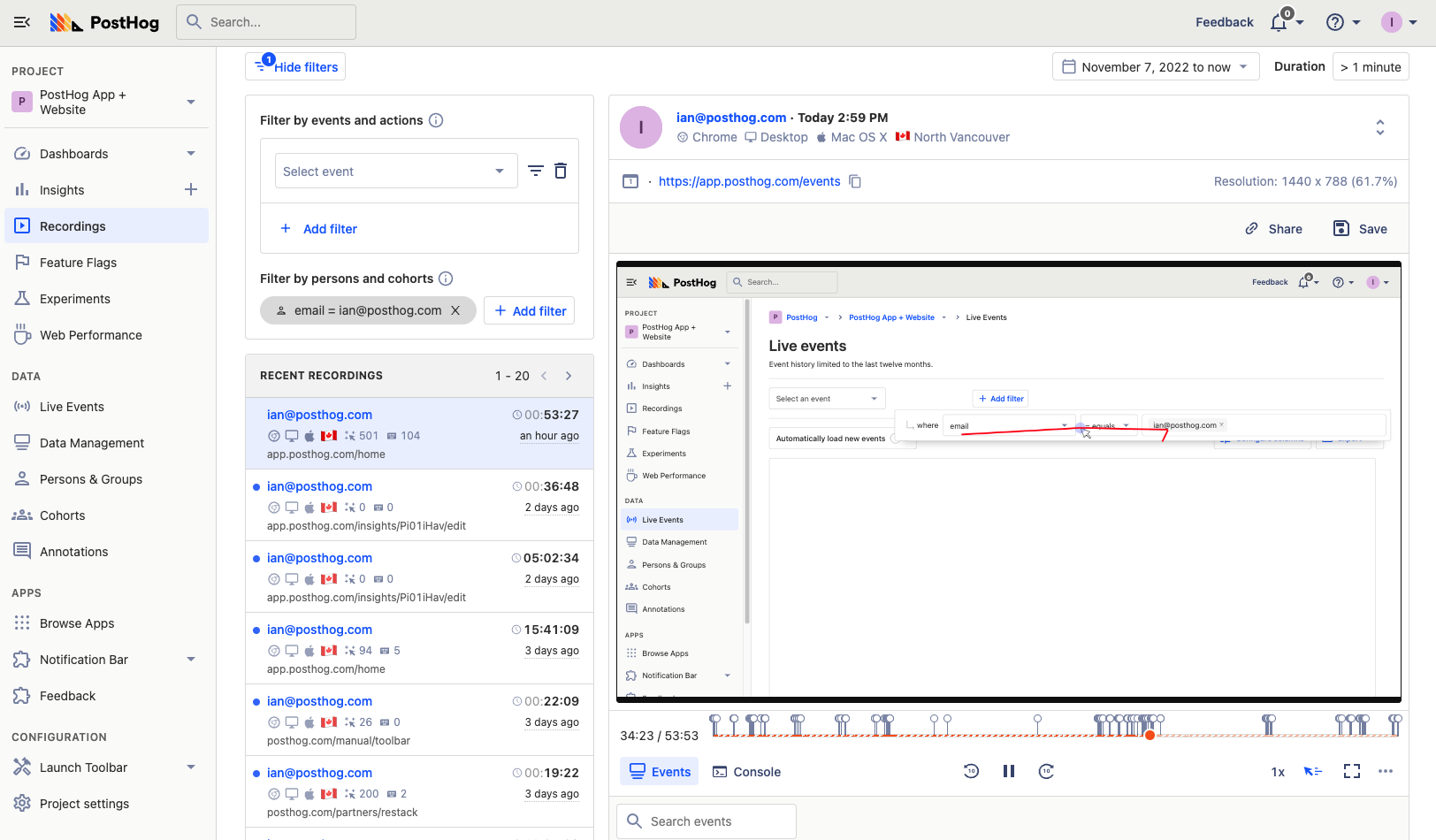
Task: Open Feature Flags from sidebar
Action: click(x=78, y=263)
